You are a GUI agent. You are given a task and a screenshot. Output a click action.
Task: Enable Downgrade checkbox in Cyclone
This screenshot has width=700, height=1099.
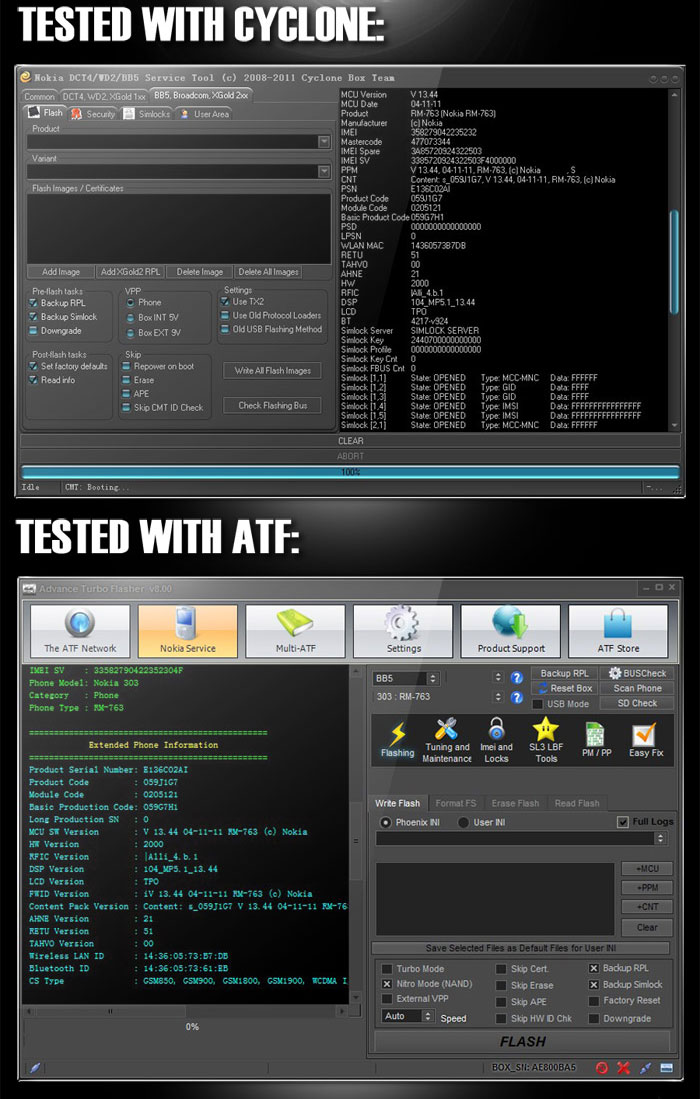pyautogui.click(x=33, y=331)
